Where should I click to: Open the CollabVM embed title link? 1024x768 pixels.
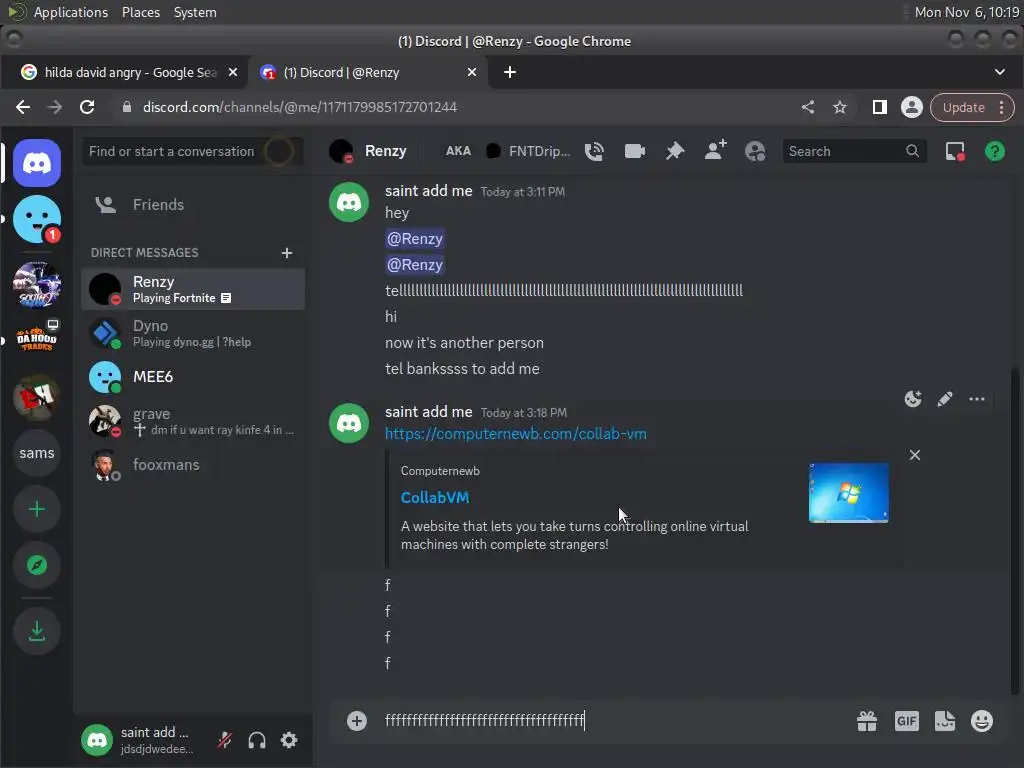(x=435, y=498)
